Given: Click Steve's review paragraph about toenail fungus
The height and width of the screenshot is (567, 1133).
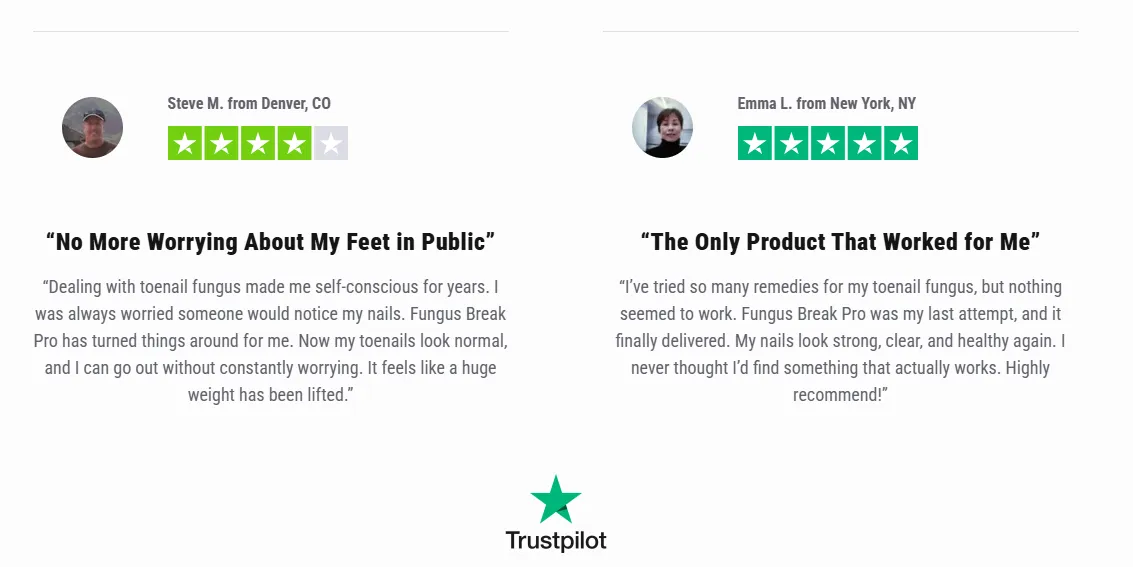Looking at the screenshot, I should coord(270,341).
